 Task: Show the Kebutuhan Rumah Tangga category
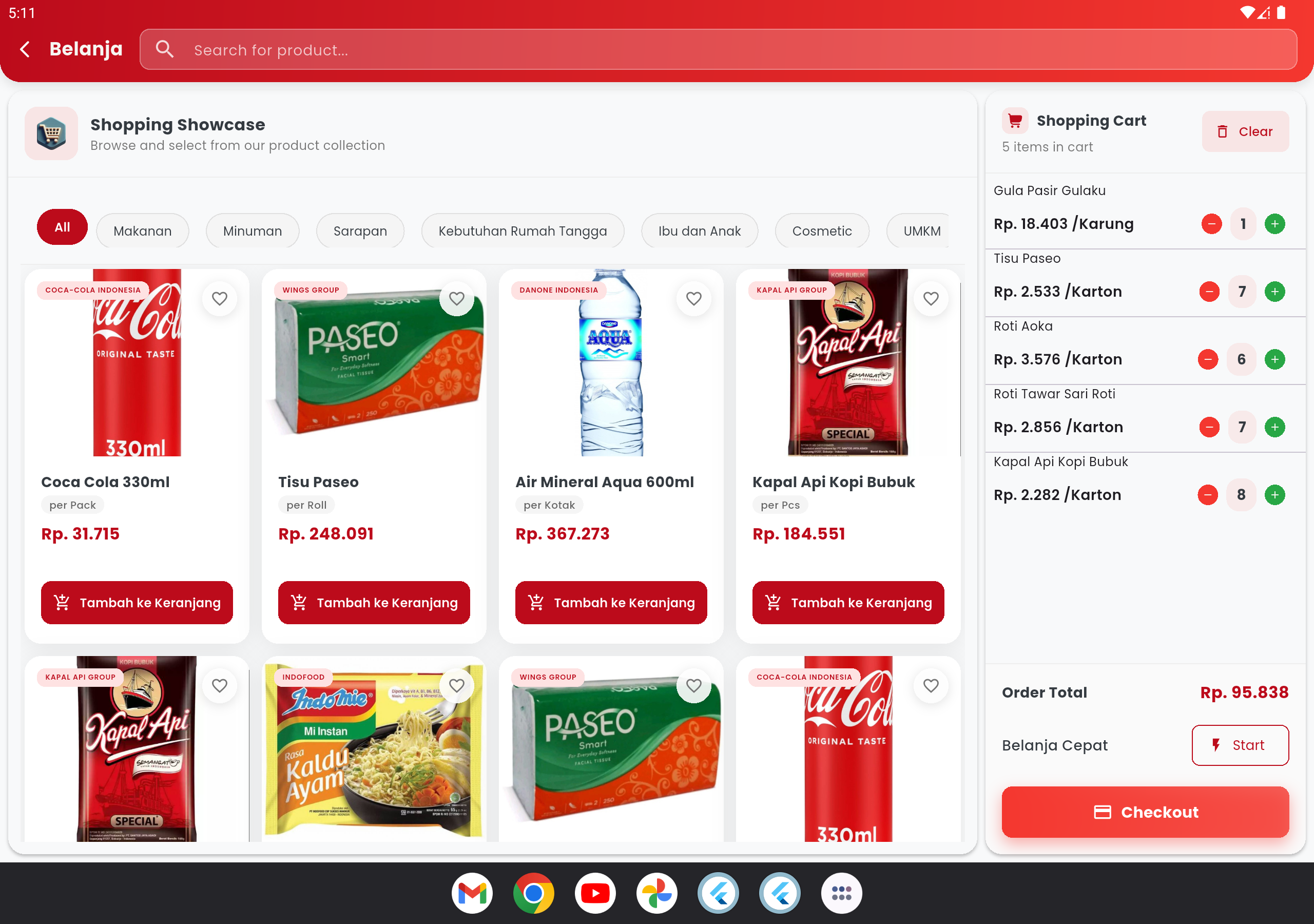(x=523, y=230)
